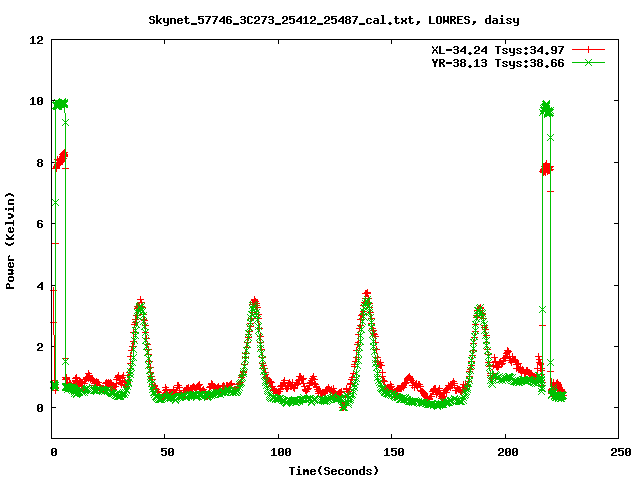Click the y-axis tick label 6
Image resolution: width=640 pixels, height=480 pixels.
pyautogui.click(x=40, y=224)
